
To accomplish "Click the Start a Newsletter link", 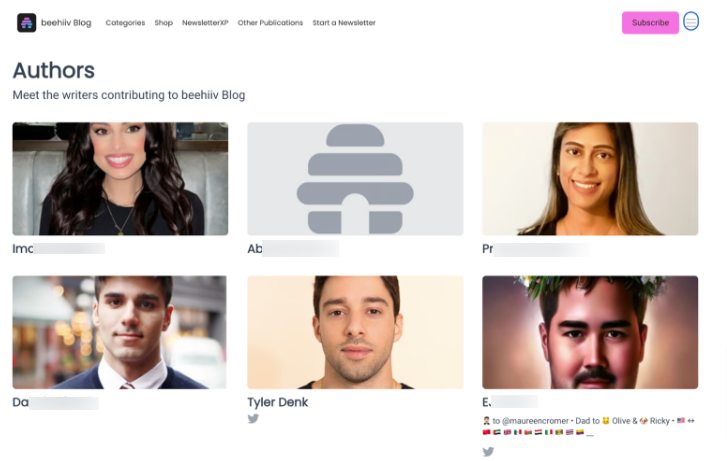I will [x=344, y=23].
